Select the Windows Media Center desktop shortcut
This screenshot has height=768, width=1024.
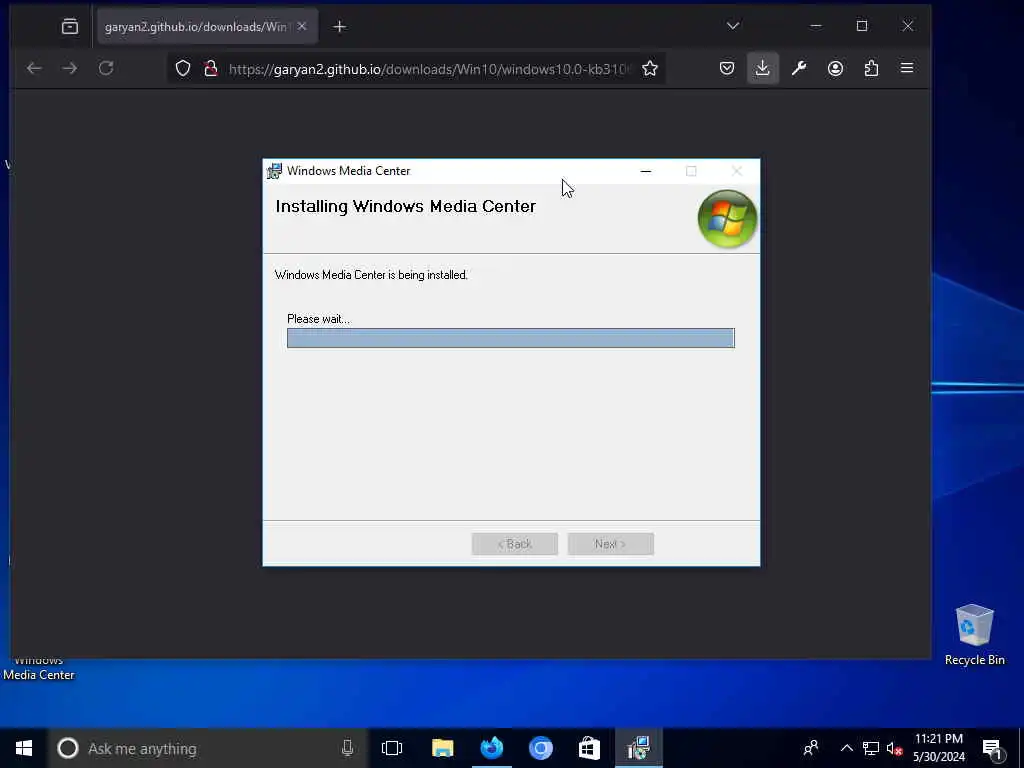[x=38, y=669]
